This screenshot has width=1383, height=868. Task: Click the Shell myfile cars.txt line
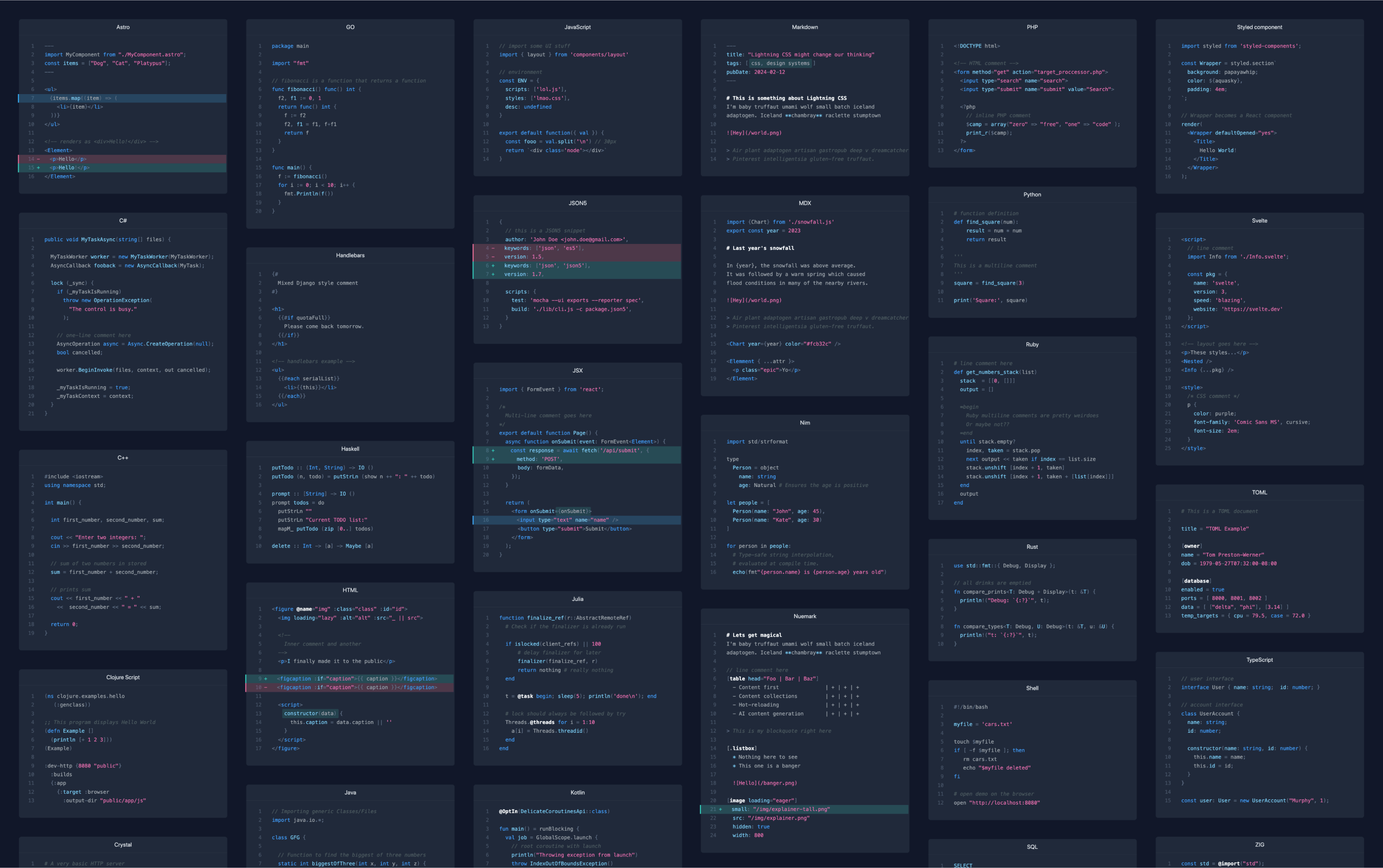[982, 724]
